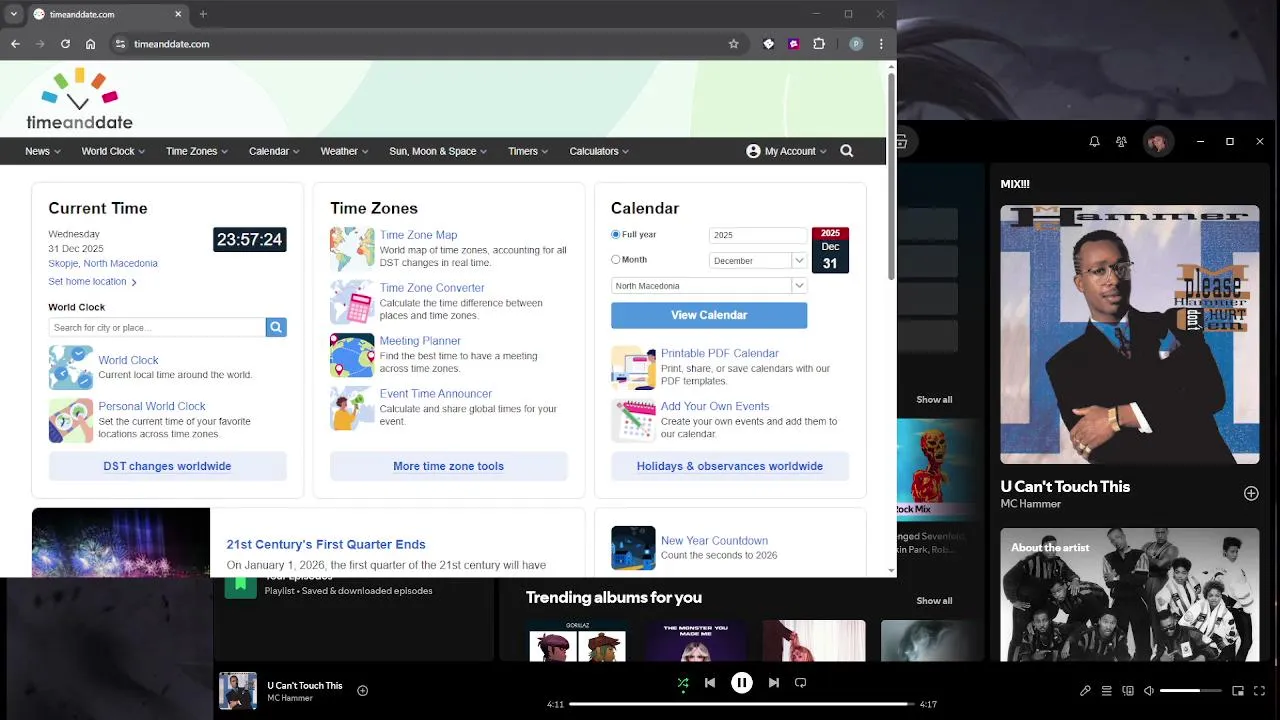Image resolution: width=1280 pixels, height=720 pixels.
Task: Seek in the Spotify song progress bar
Action: tap(741, 704)
